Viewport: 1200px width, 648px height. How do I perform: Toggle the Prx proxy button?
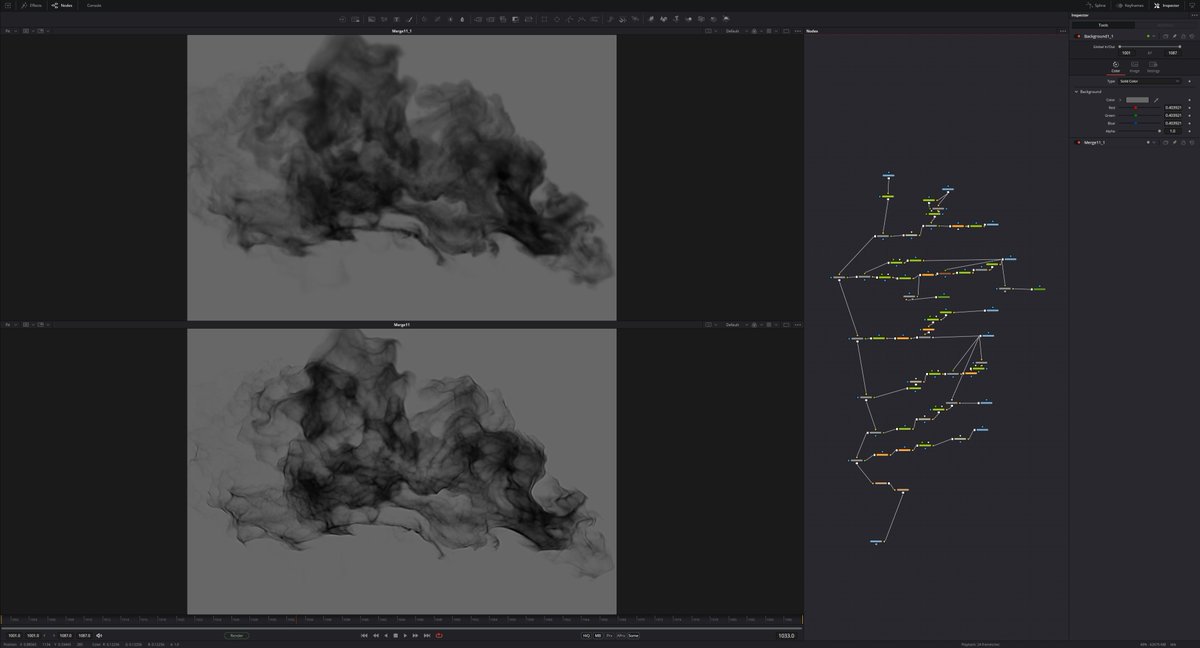click(609, 635)
